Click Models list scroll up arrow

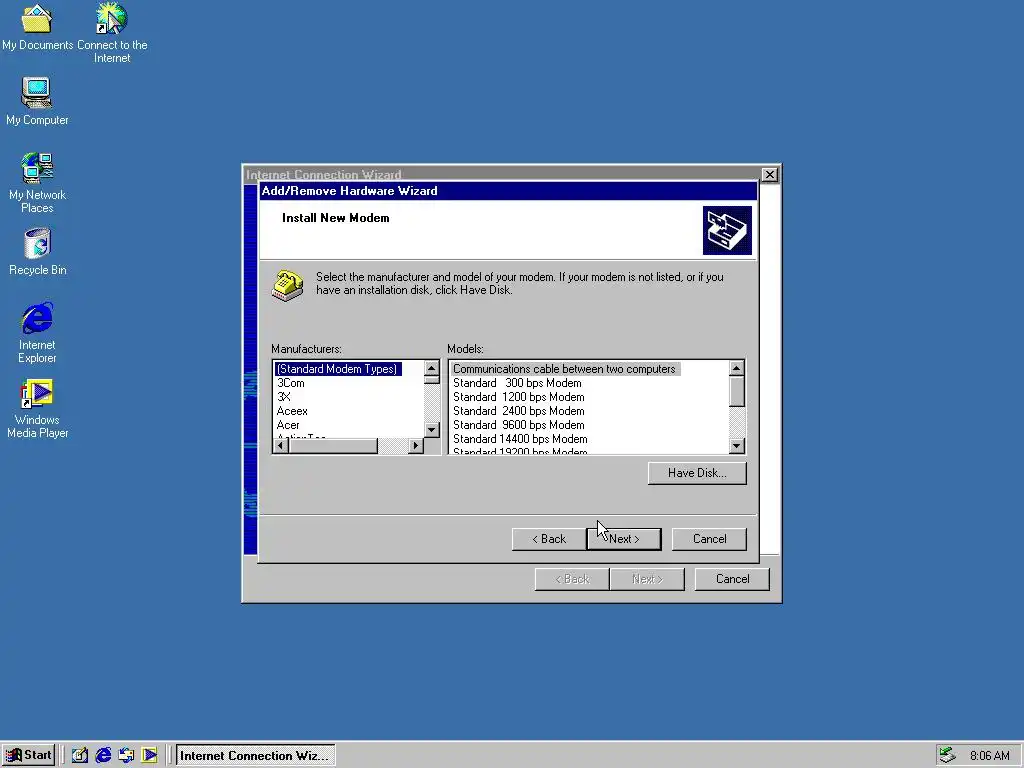(737, 368)
